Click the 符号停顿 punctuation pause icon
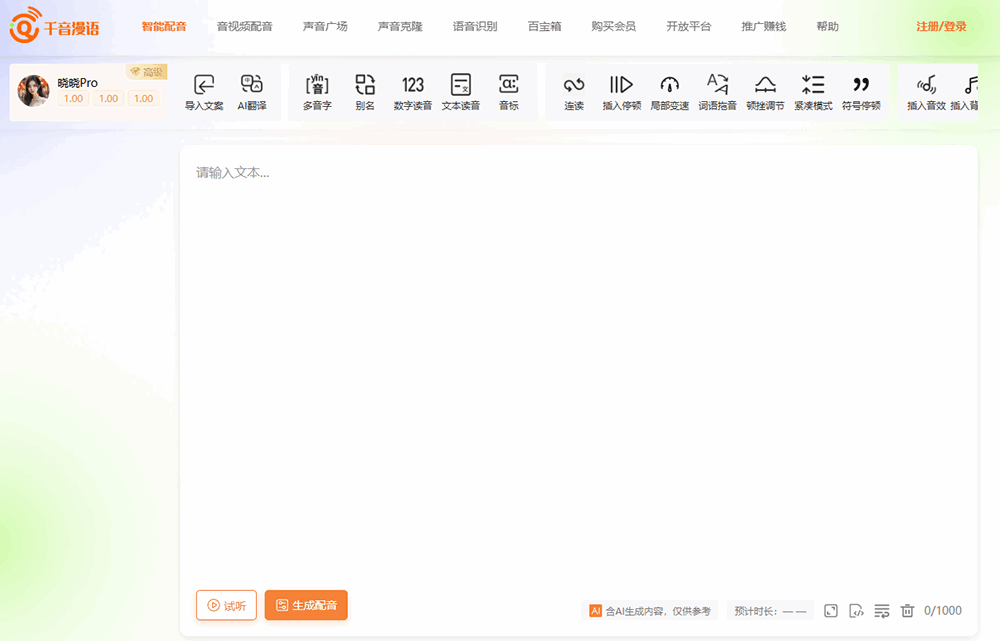 [861, 85]
